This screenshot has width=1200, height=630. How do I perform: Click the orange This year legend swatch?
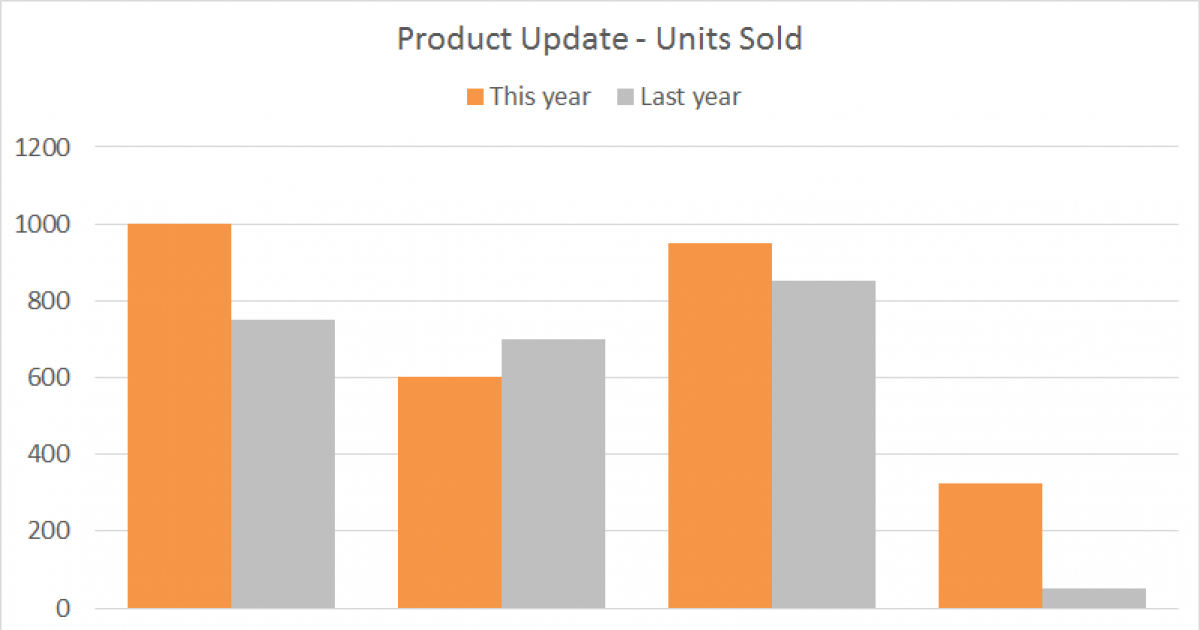click(474, 97)
